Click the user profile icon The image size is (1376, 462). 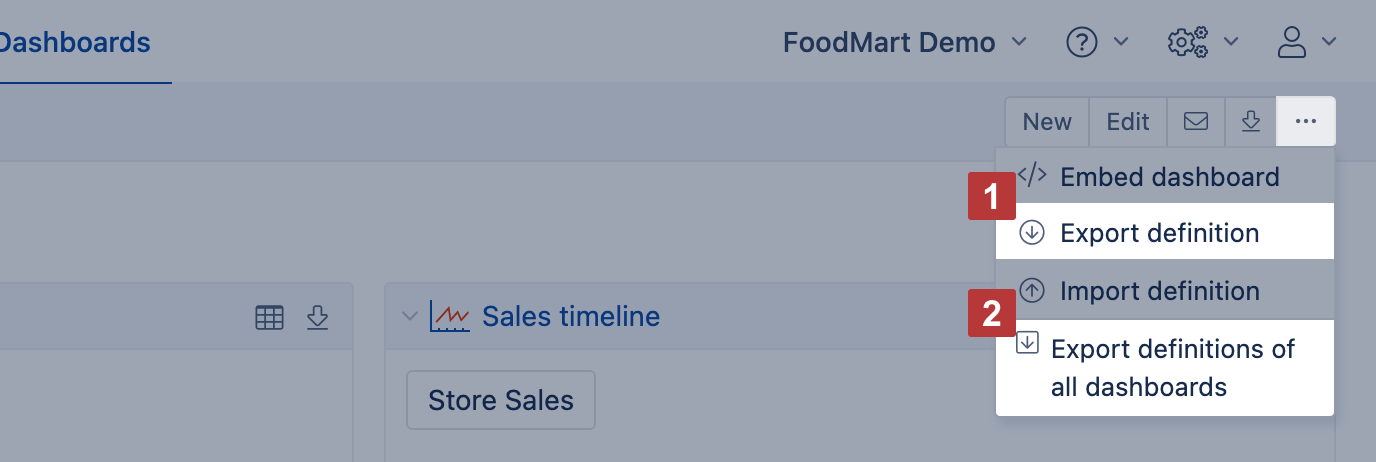[x=1293, y=42]
